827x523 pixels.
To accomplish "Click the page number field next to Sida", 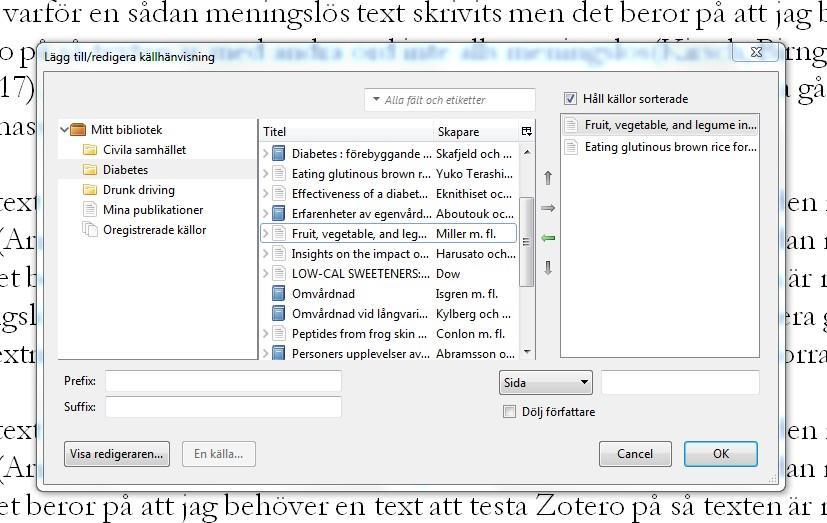I will [x=680, y=383].
